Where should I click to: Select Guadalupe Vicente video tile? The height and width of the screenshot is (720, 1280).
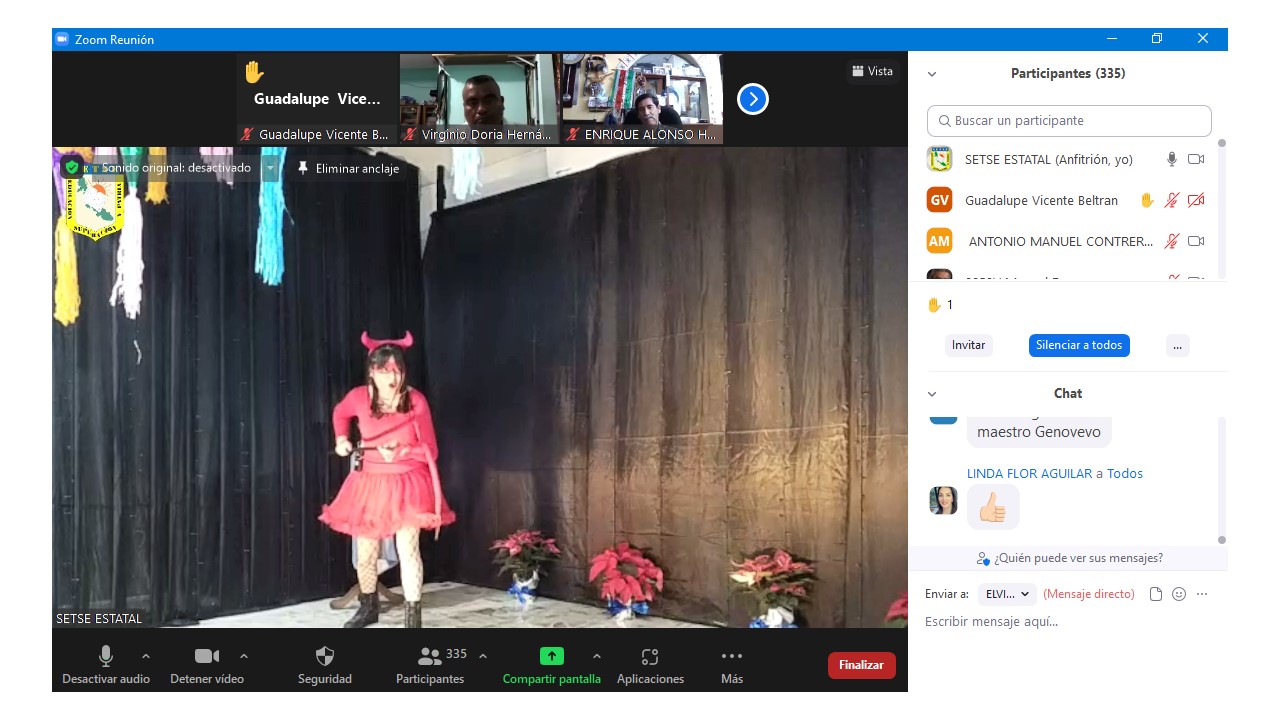317,99
